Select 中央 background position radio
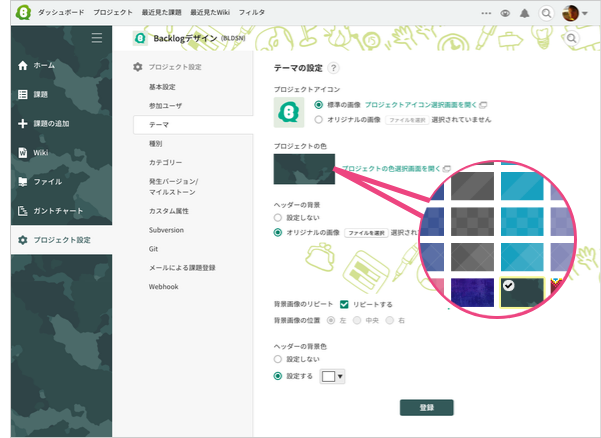This screenshot has height=438, width=601. point(357,320)
